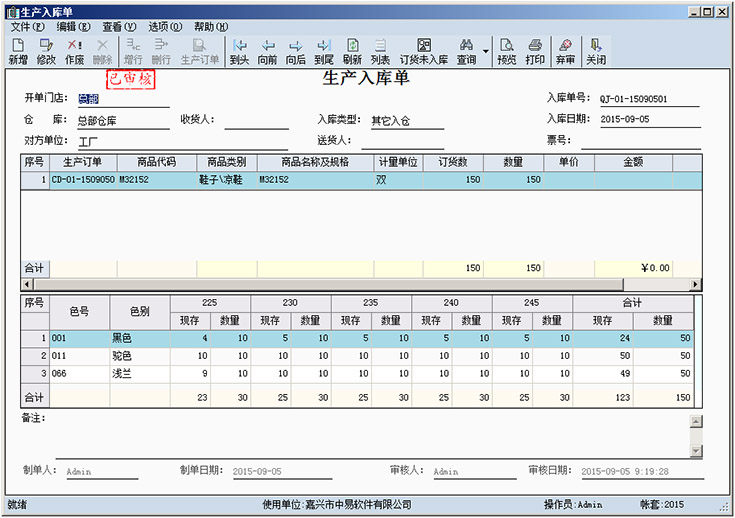Click the 鞋子\凉鞋 category cell
Screen dimensions: 735x518
click(227, 180)
